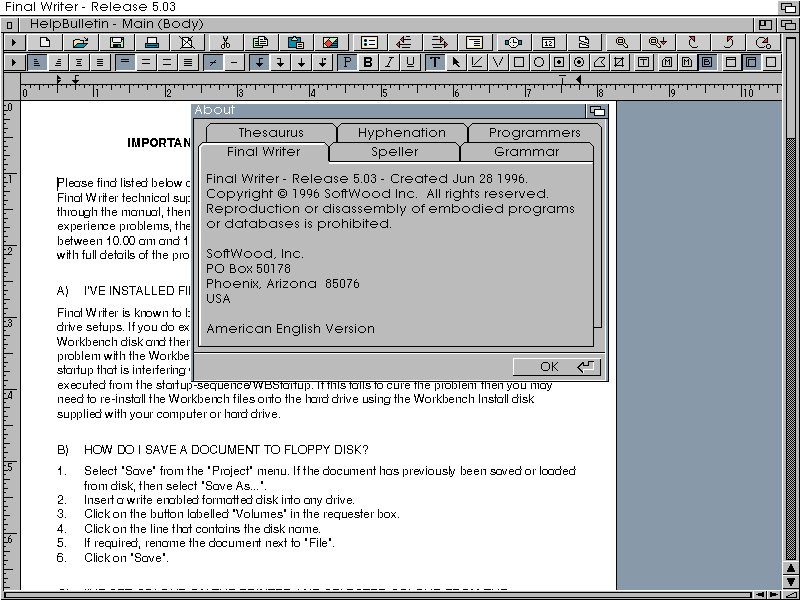Select the arrow pointer tool
The height and width of the screenshot is (600, 800).
pyautogui.click(x=456, y=62)
